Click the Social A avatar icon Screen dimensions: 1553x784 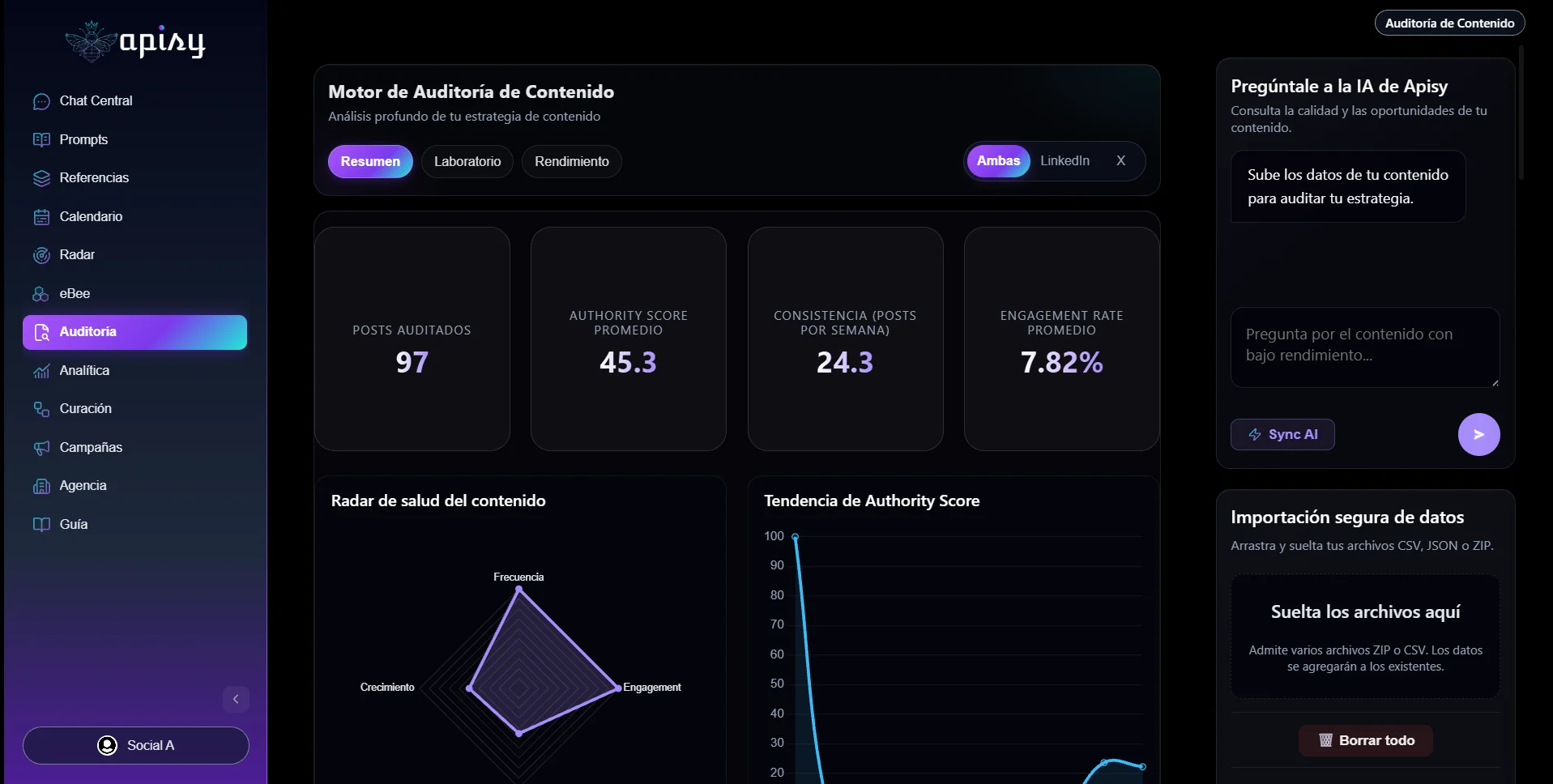[107, 745]
